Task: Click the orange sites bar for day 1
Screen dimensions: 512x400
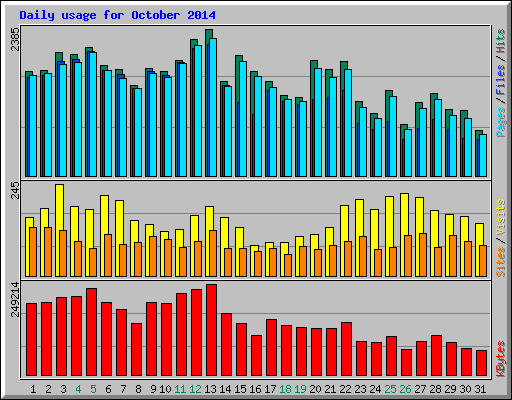Action: (x=33, y=252)
